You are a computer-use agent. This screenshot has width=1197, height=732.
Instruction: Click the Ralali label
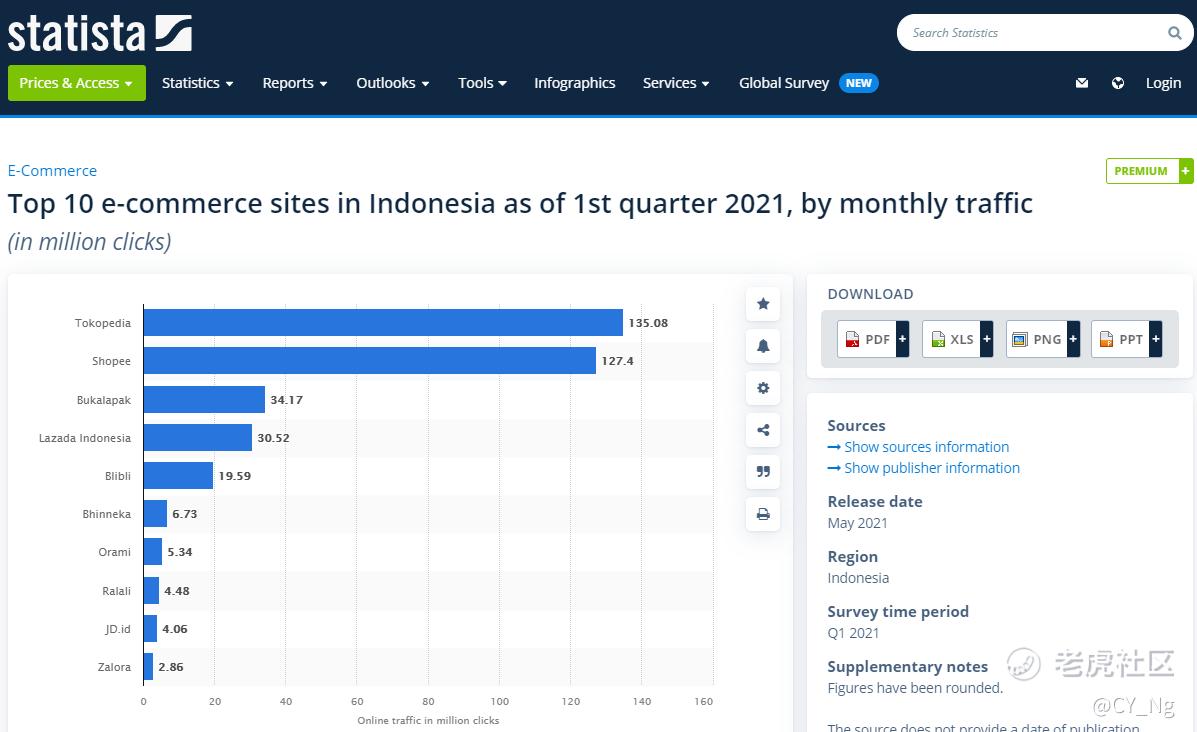(117, 591)
